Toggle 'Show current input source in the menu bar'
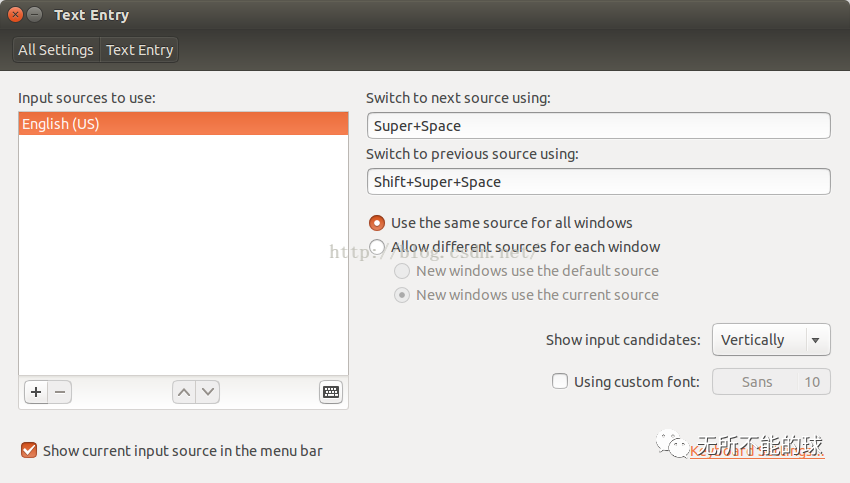Screen dimensions: 850x483 point(29,450)
